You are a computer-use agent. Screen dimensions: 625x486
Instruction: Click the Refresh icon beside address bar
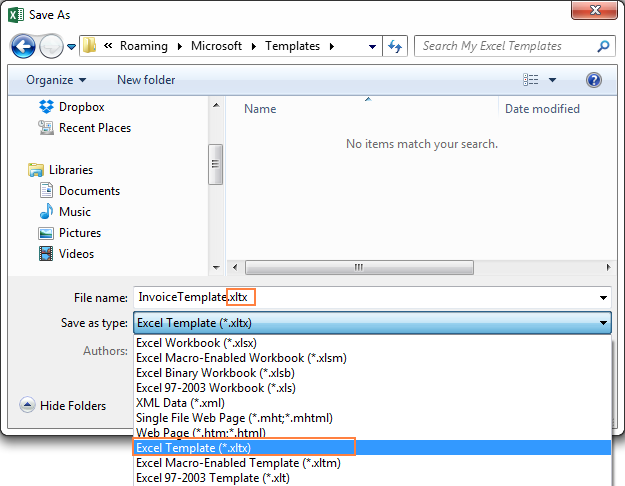click(x=396, y=46)
